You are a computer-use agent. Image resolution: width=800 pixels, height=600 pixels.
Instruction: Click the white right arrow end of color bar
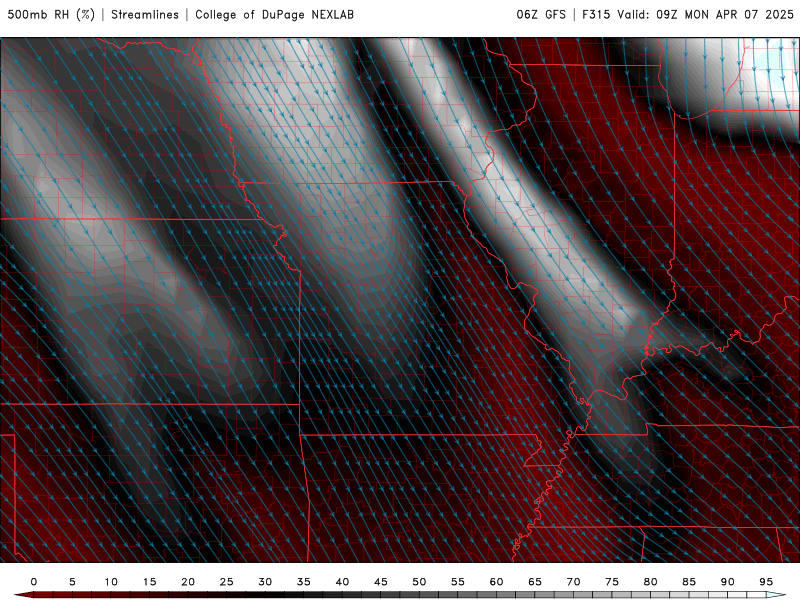776,595
